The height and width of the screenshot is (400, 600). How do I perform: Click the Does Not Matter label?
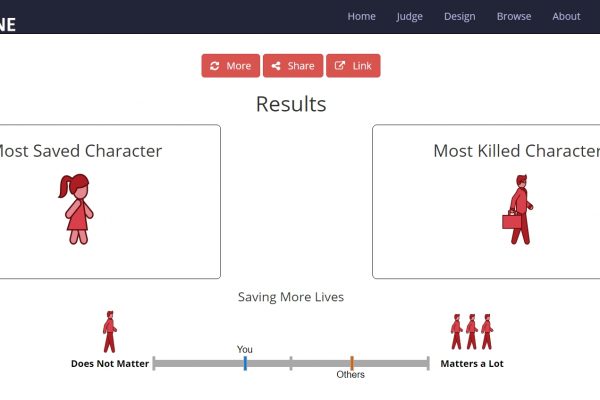pos(110,364)
